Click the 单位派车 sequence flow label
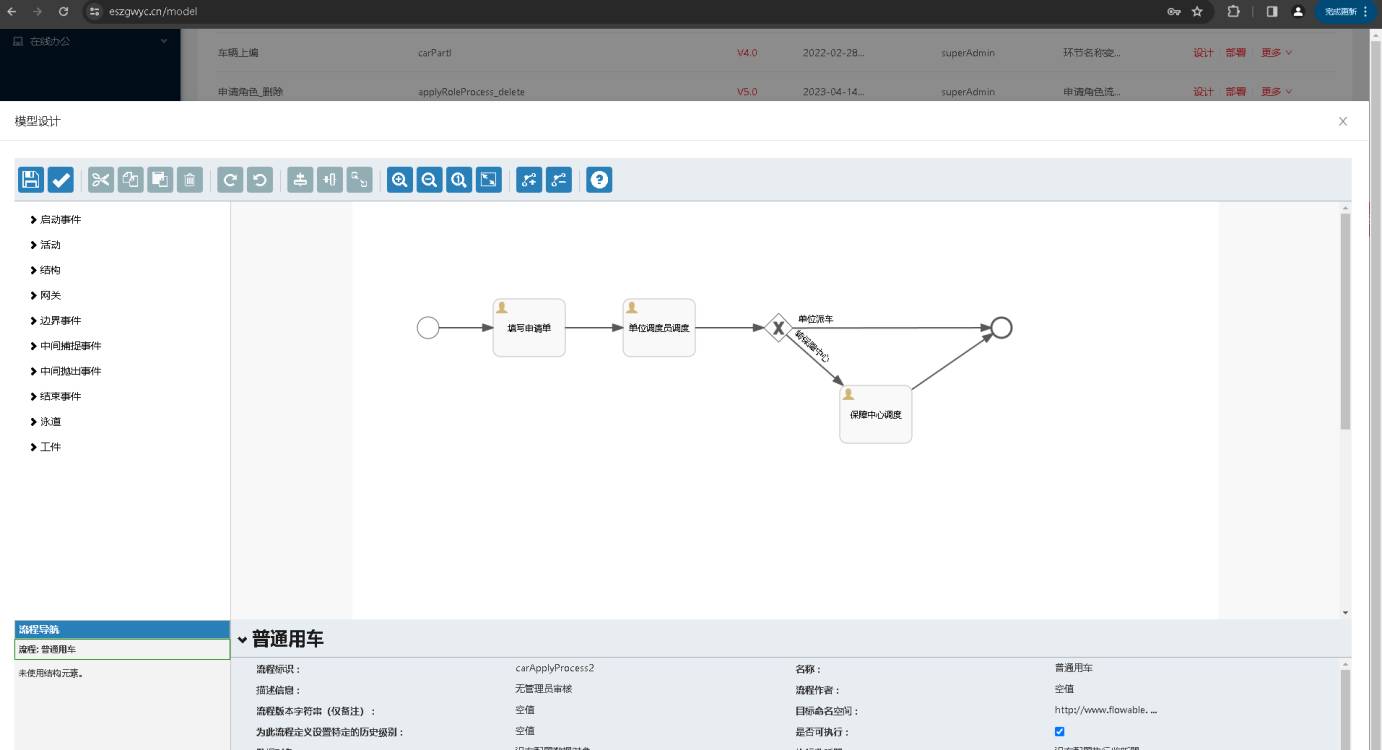 point(816,319)
